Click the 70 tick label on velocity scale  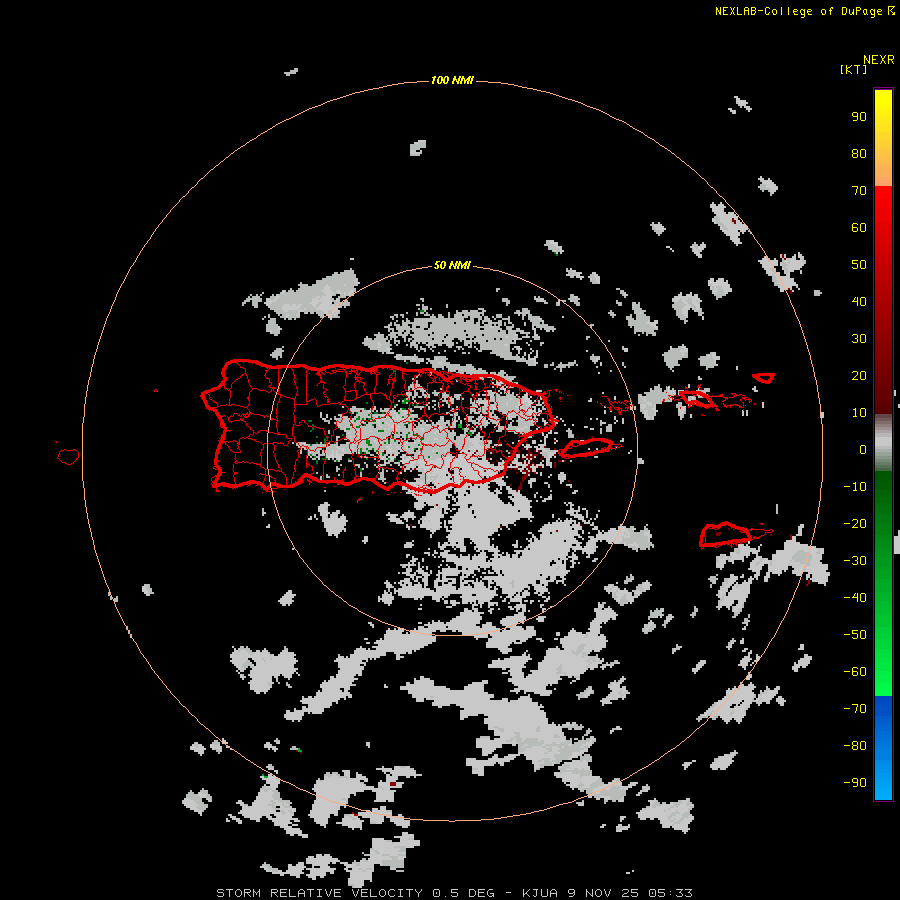pos(859,191)
